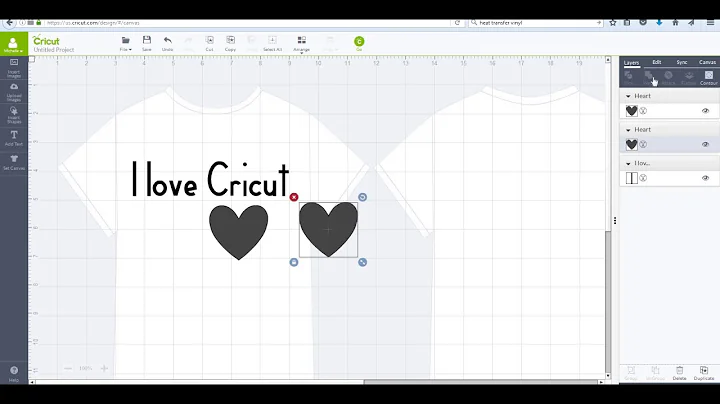
Task: Cut the selected heart
Action: 209,44
